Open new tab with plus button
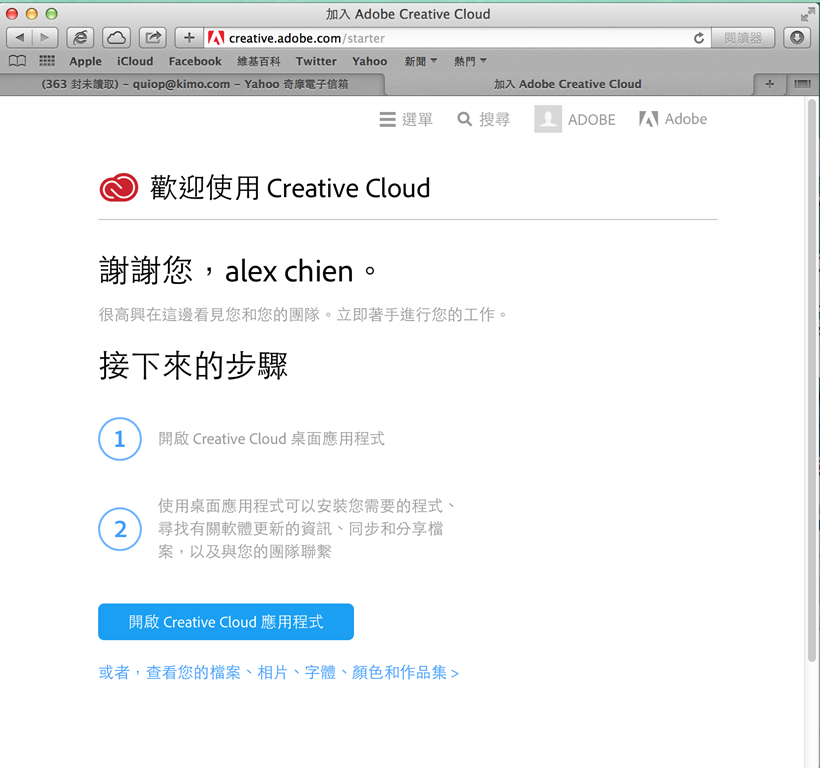 [x=769, y=84]
